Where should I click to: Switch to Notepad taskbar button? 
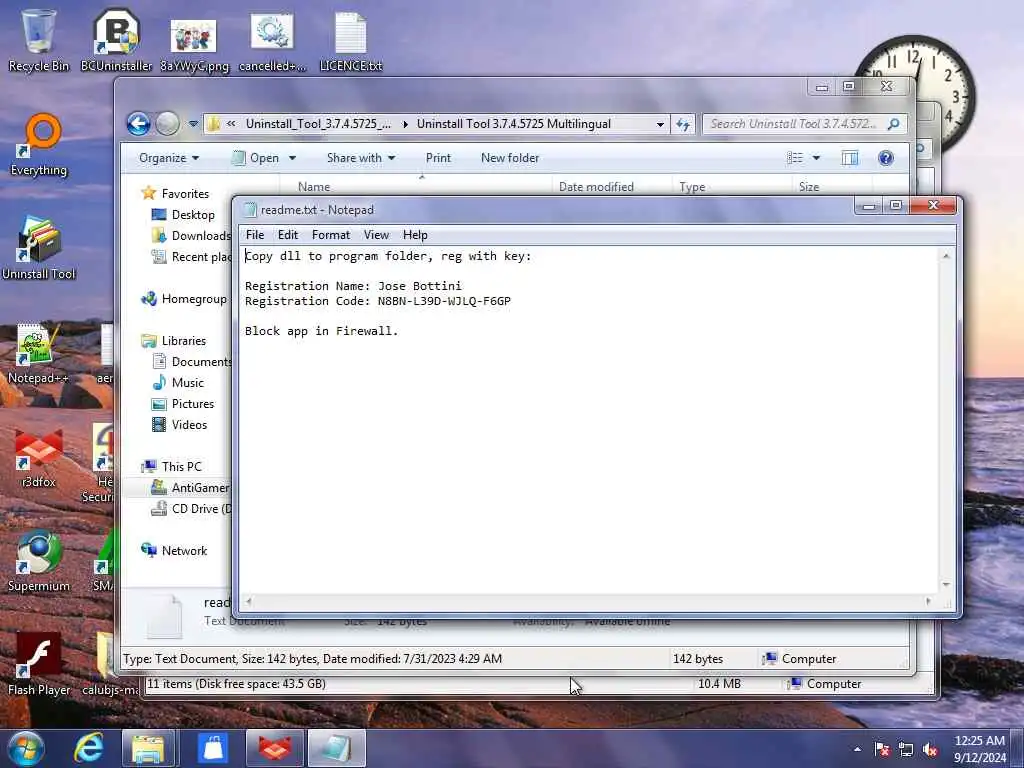337,748
